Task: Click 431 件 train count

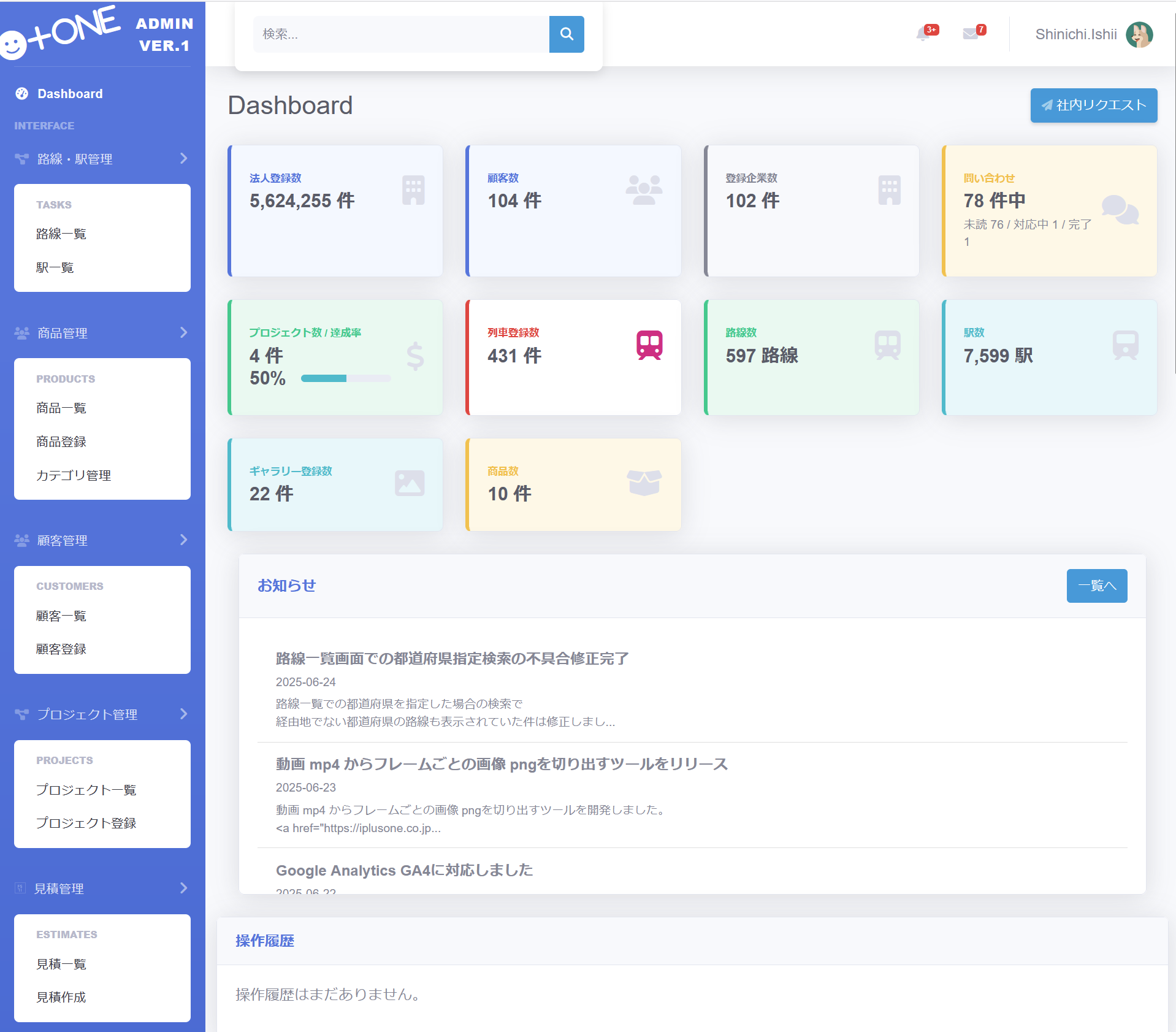Action: click(x=514, y=356)
